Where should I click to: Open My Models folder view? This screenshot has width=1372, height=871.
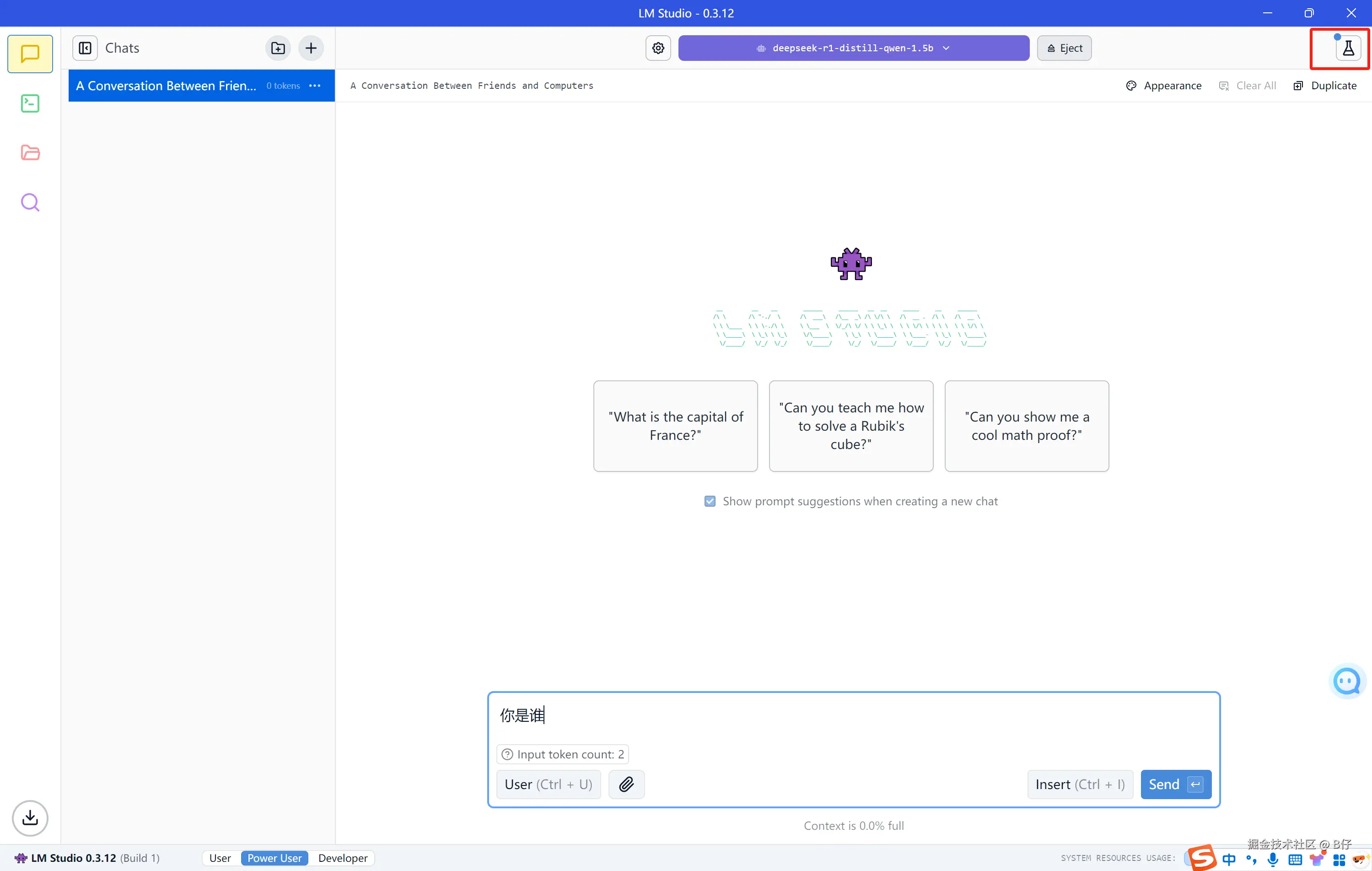30,153
